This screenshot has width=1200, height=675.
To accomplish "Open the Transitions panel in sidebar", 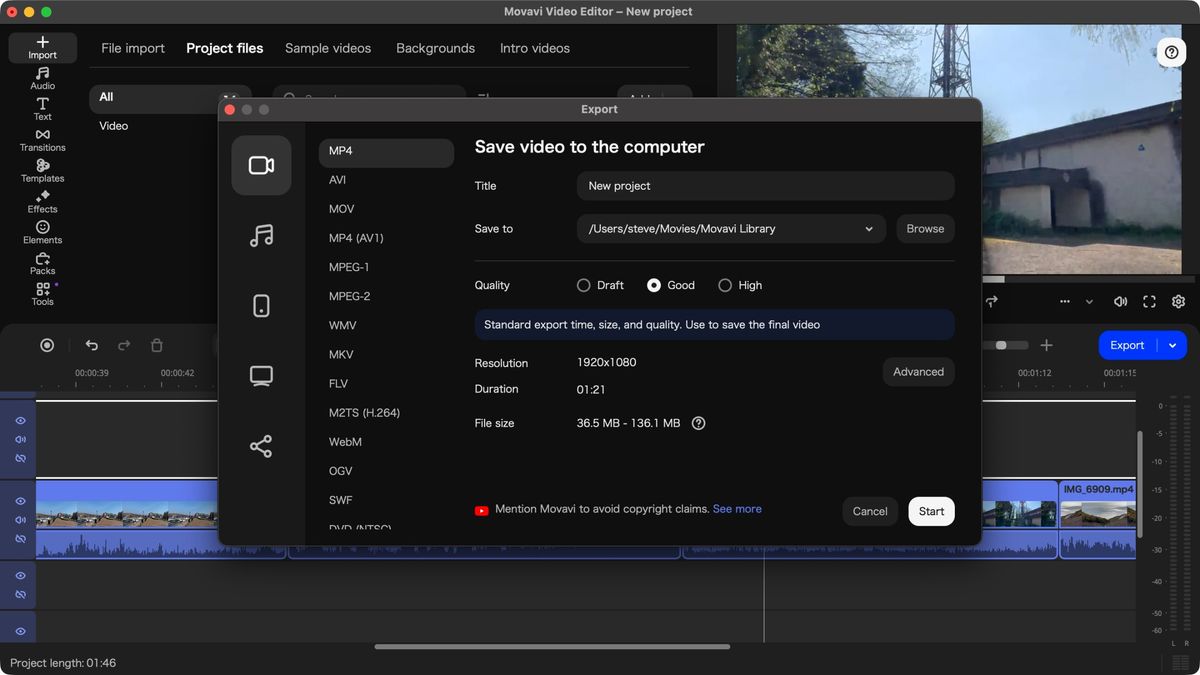I will [42, 140].
